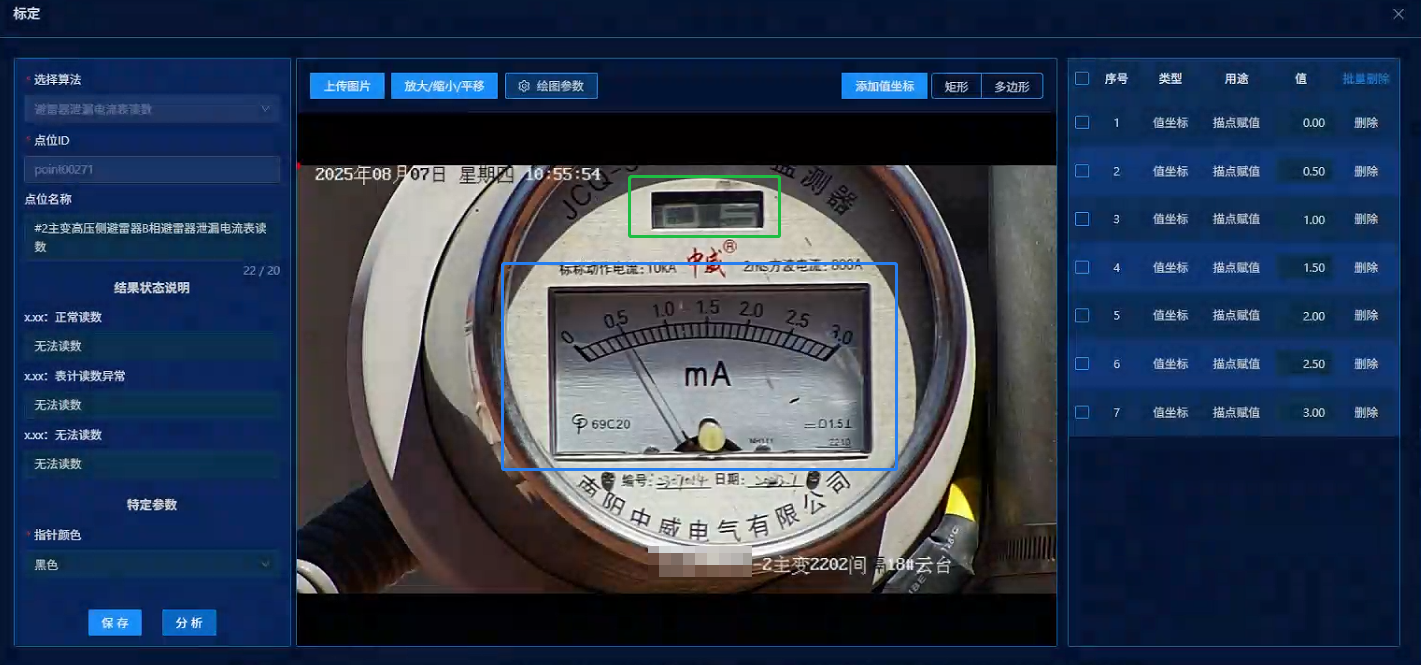Delete row 6 with value 2.50
The image size is (1421, 665).
[x=1365, y=364]
